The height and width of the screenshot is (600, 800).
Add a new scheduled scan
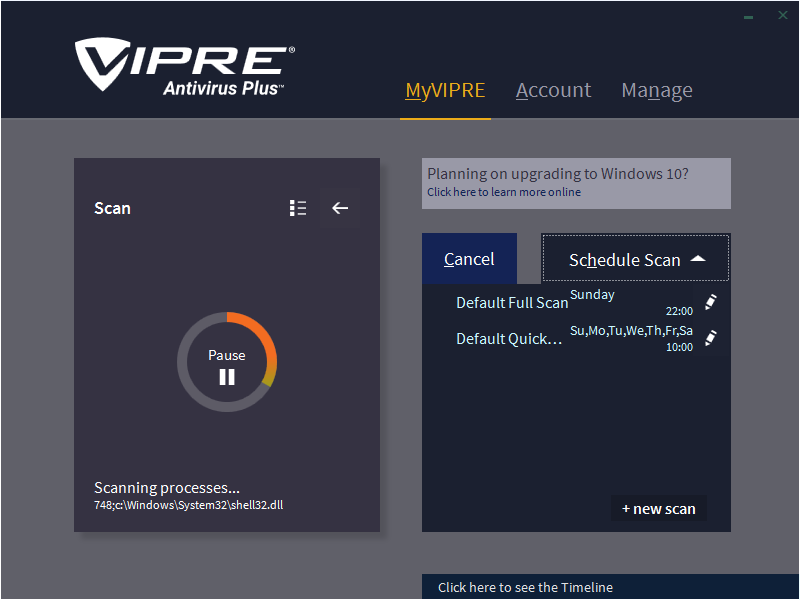[x=659, y=509]
